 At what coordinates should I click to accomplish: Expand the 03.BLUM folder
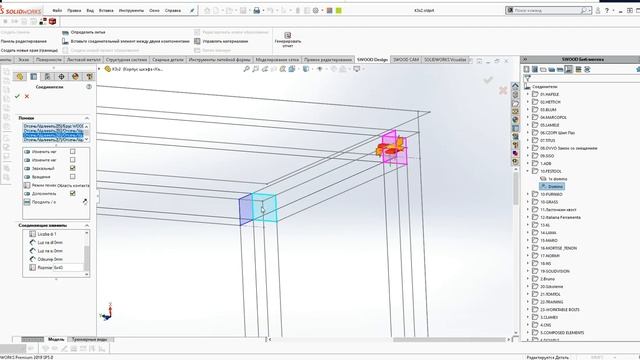click(528, 110)
